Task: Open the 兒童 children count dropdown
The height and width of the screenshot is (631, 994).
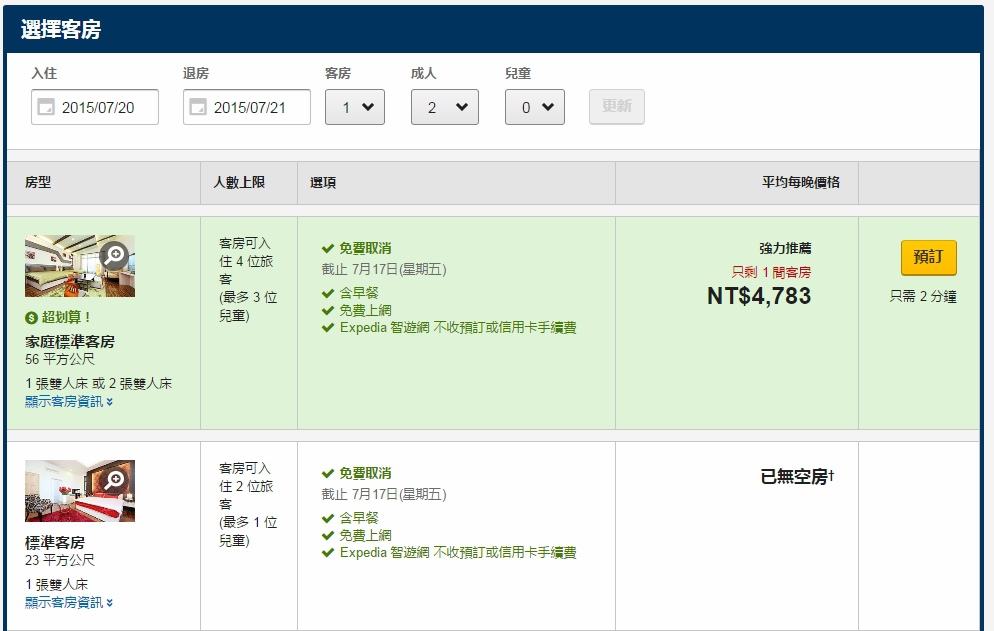Action: click(534, 107)
